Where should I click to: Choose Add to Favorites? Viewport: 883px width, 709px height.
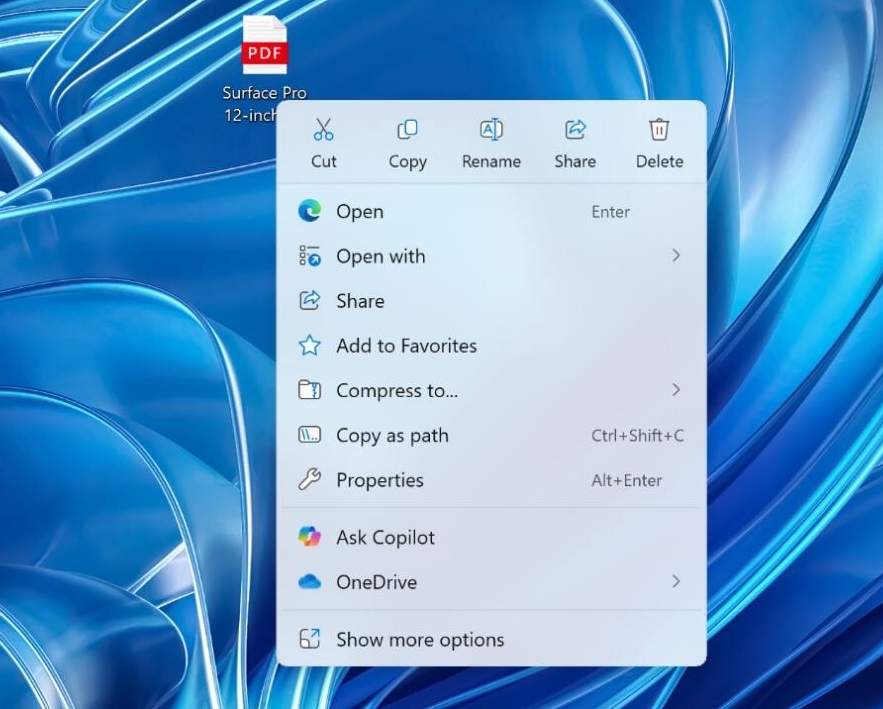click(491, 345)
